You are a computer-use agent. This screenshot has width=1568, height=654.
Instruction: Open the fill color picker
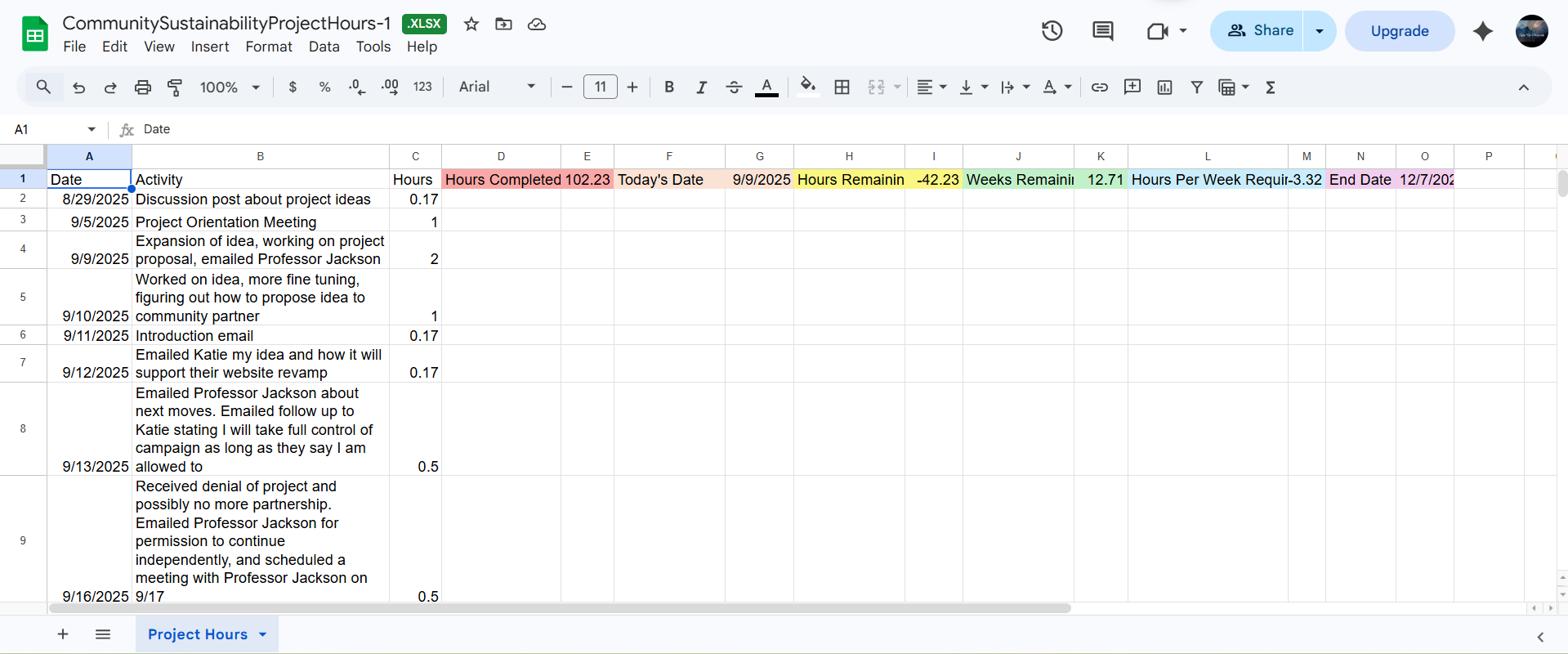click(808, 87)
